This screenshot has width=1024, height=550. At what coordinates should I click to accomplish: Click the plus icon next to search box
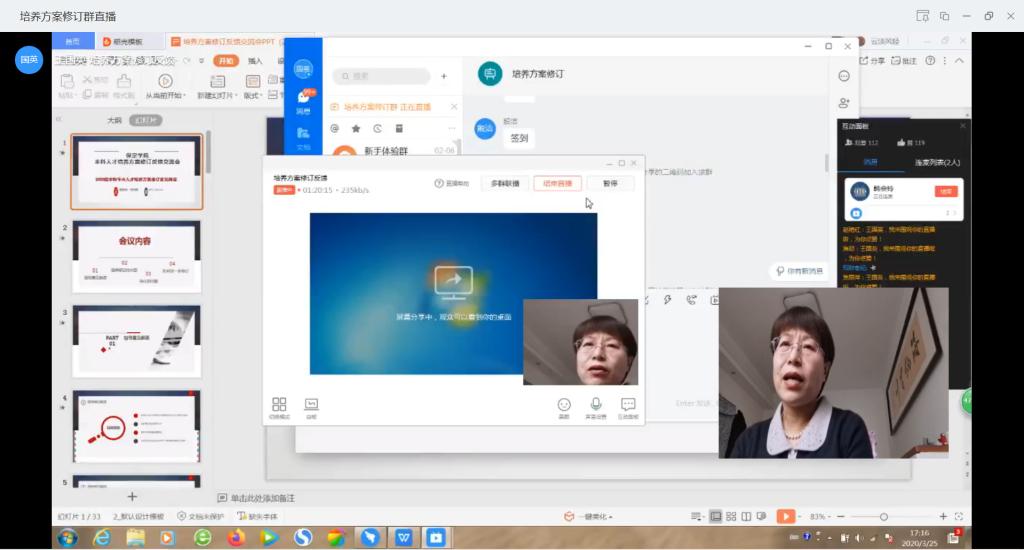[444, 76]
